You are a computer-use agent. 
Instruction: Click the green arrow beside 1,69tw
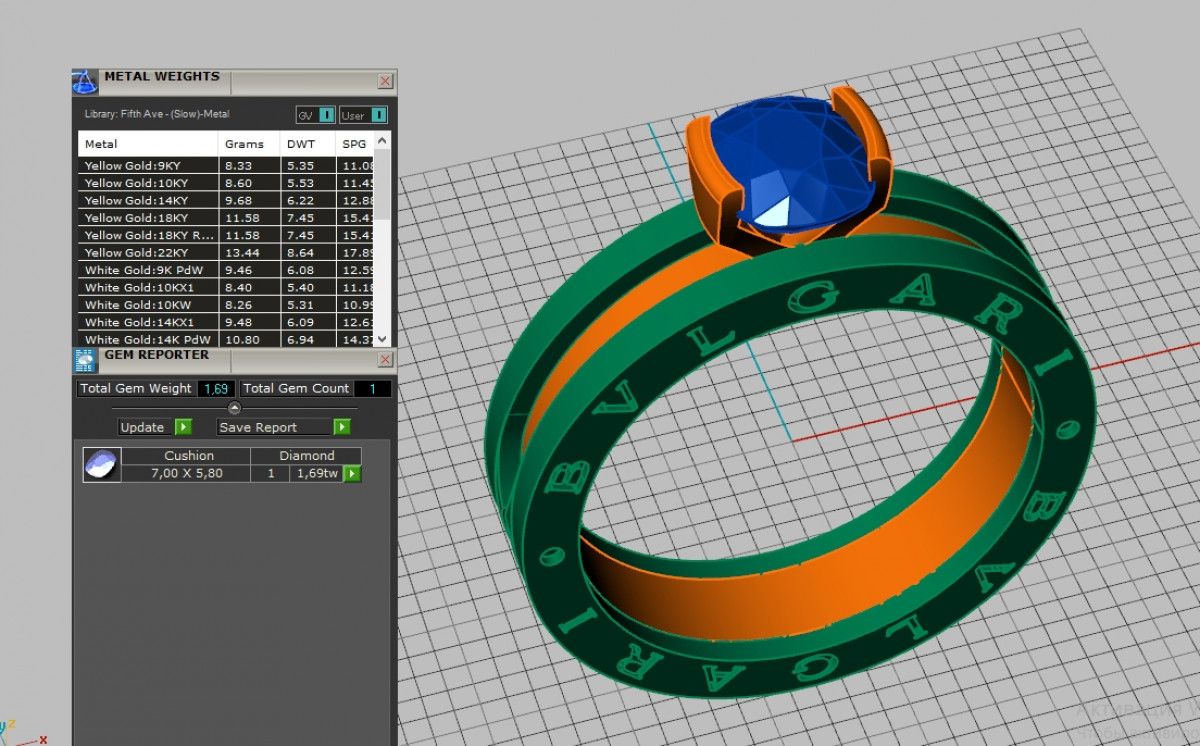tap(351, 473)
